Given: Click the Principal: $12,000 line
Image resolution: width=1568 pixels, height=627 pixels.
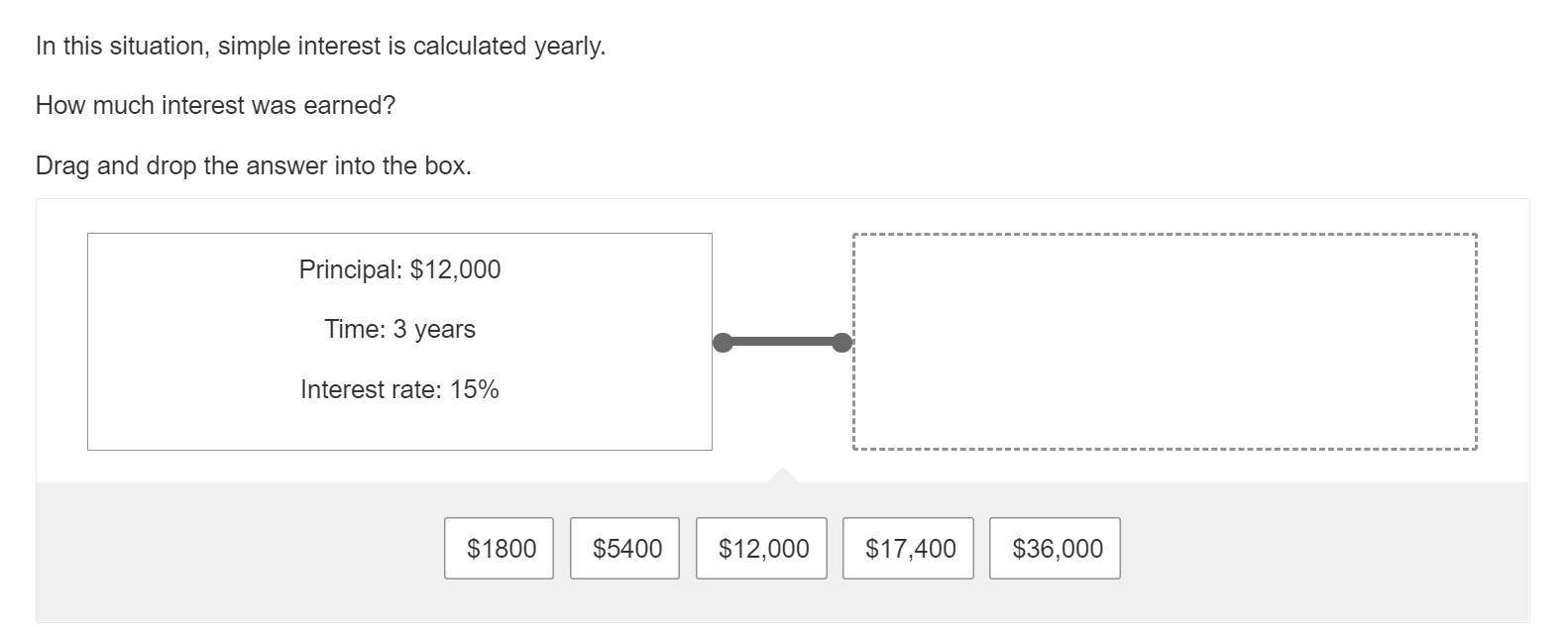Looking at the screenshot, I should (x=399, y=269).
